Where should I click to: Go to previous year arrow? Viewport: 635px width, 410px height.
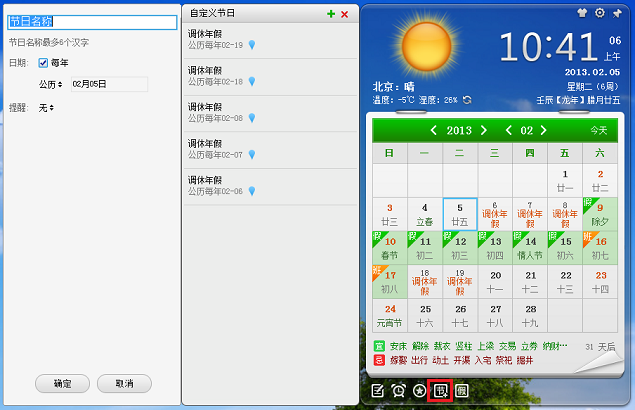coord(433,130)
